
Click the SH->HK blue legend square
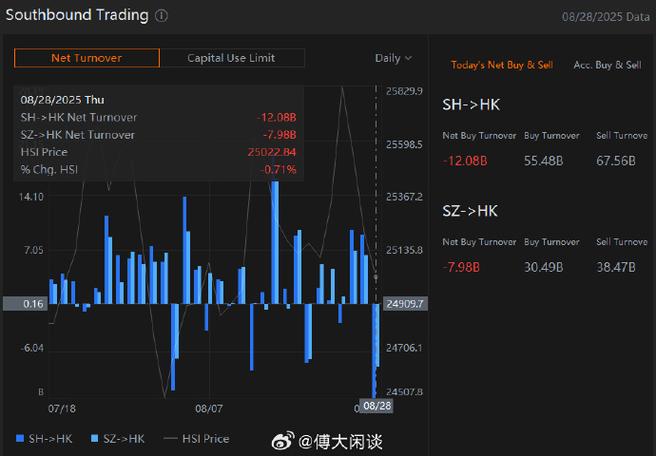[20, 438]
